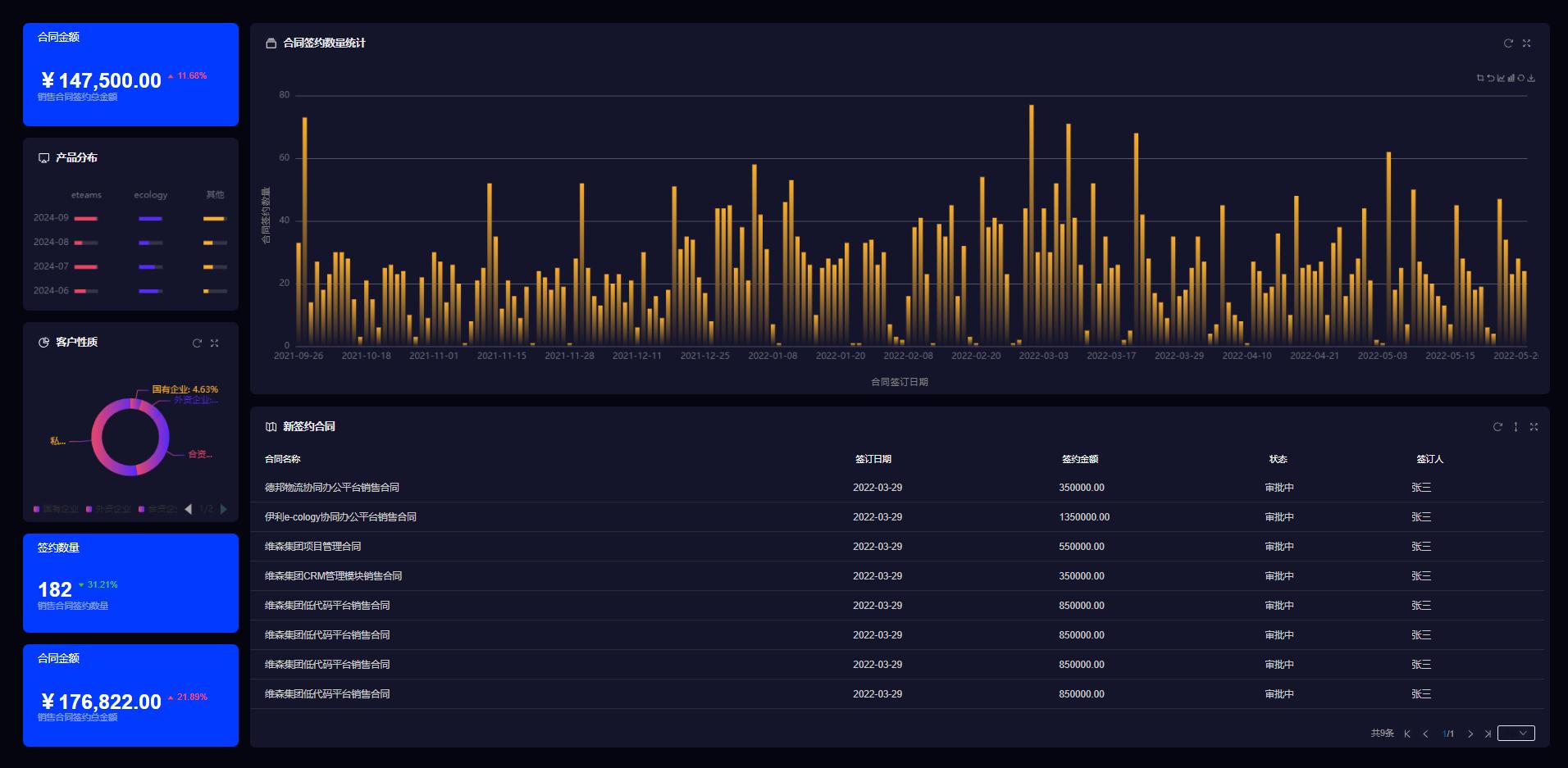Show next legend page in 客户性质
This screenshot has width=1568, height=768.
point(223,509)
